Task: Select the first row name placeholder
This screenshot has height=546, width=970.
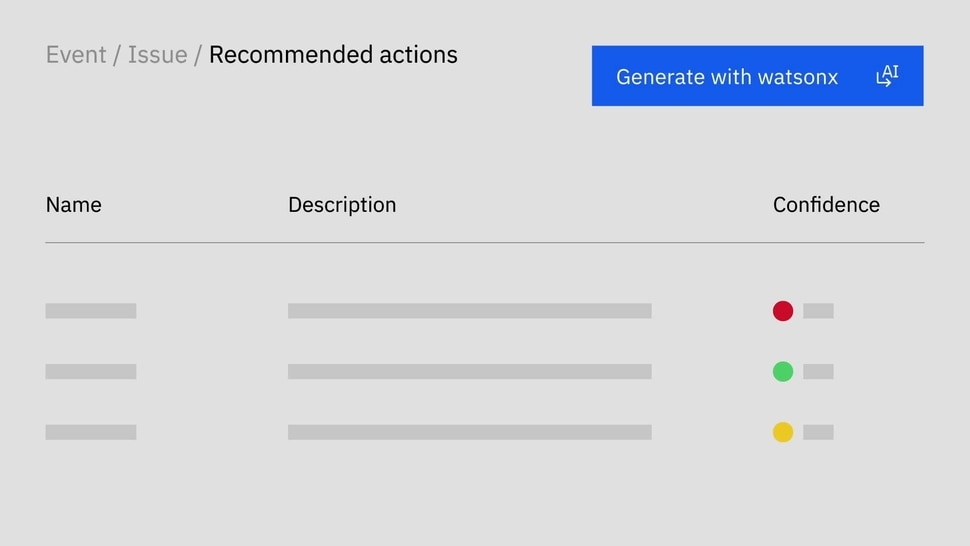Action: point(91,310)
